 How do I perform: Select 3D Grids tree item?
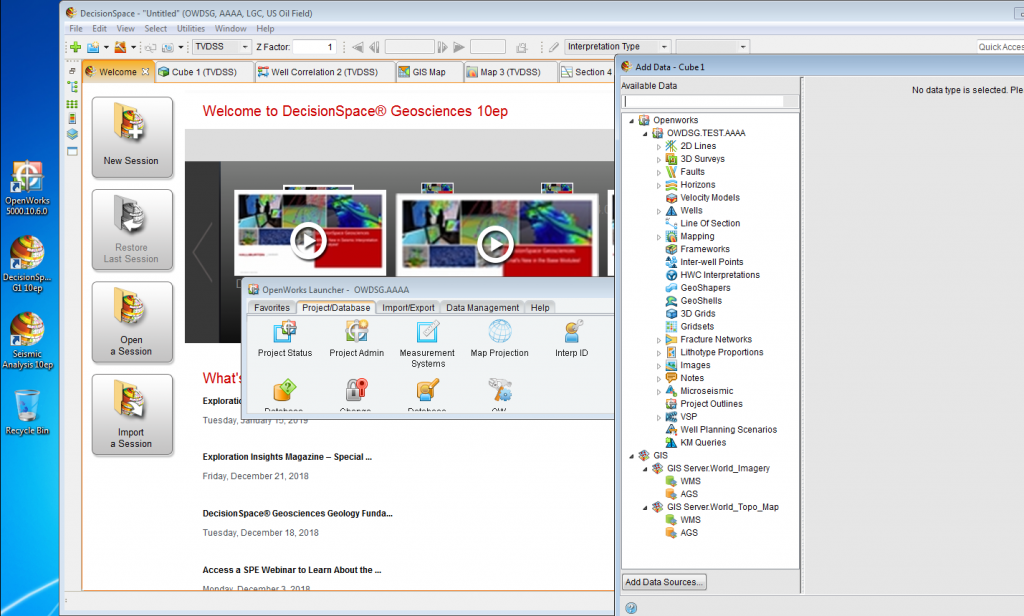click(x=697, y=314)
